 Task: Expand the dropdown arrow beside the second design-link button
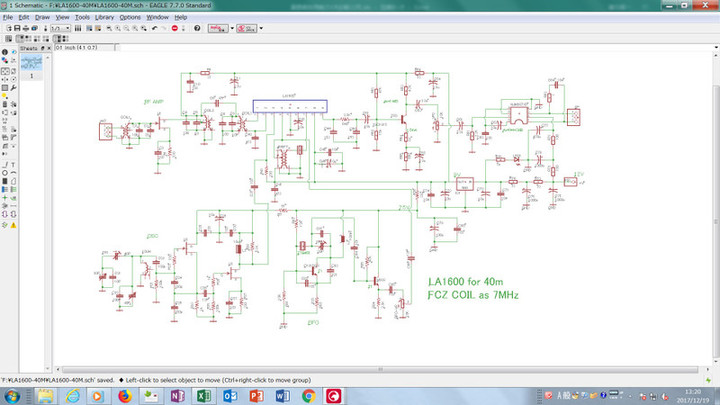(x=261, y=29)
